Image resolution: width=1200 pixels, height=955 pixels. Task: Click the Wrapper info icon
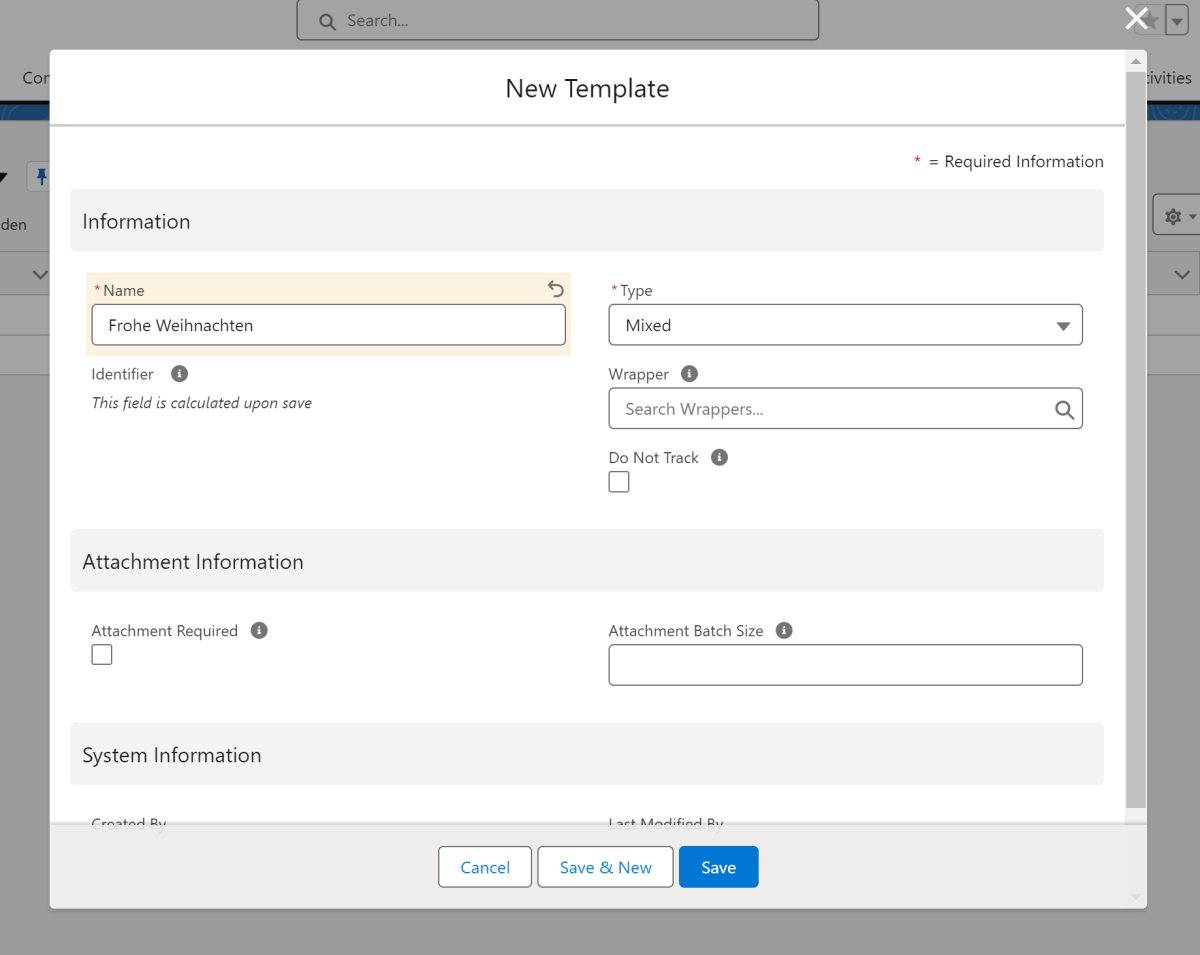(689, 373)
